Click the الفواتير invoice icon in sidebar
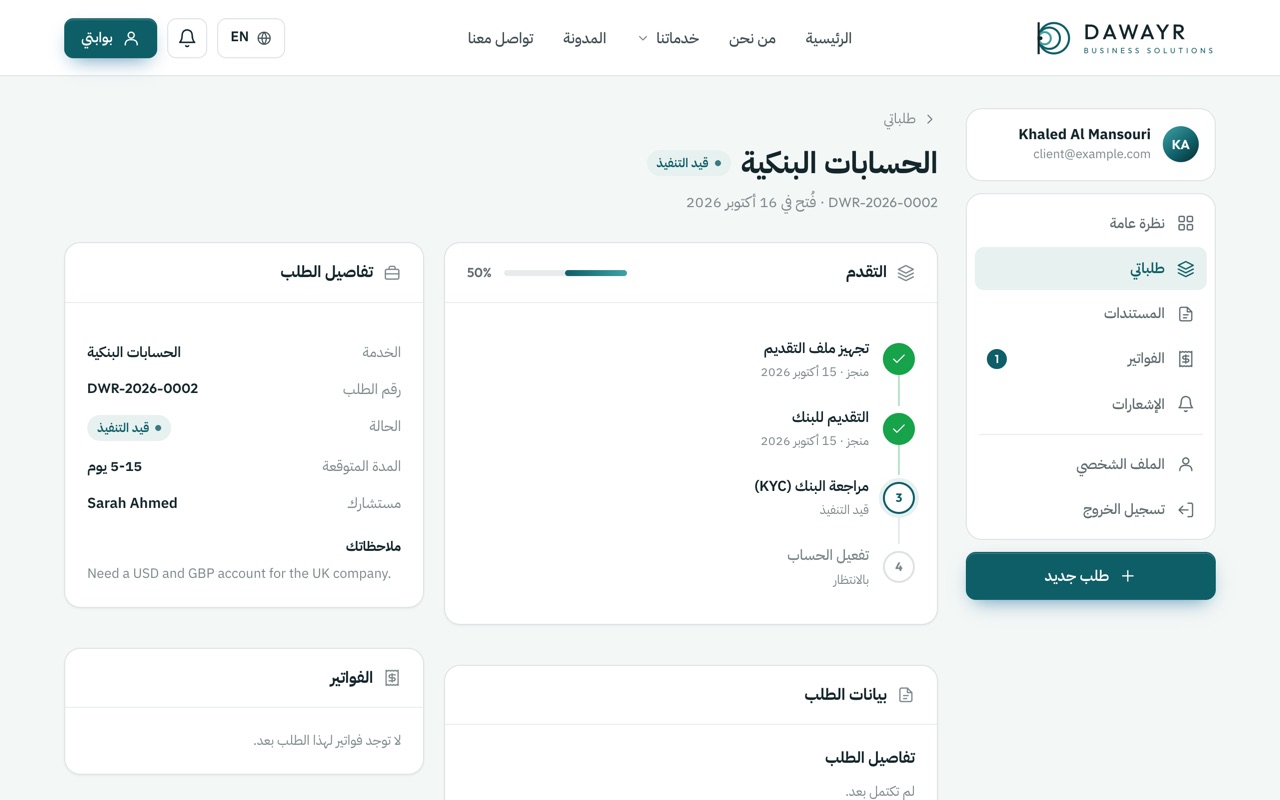 point(1186,359)
